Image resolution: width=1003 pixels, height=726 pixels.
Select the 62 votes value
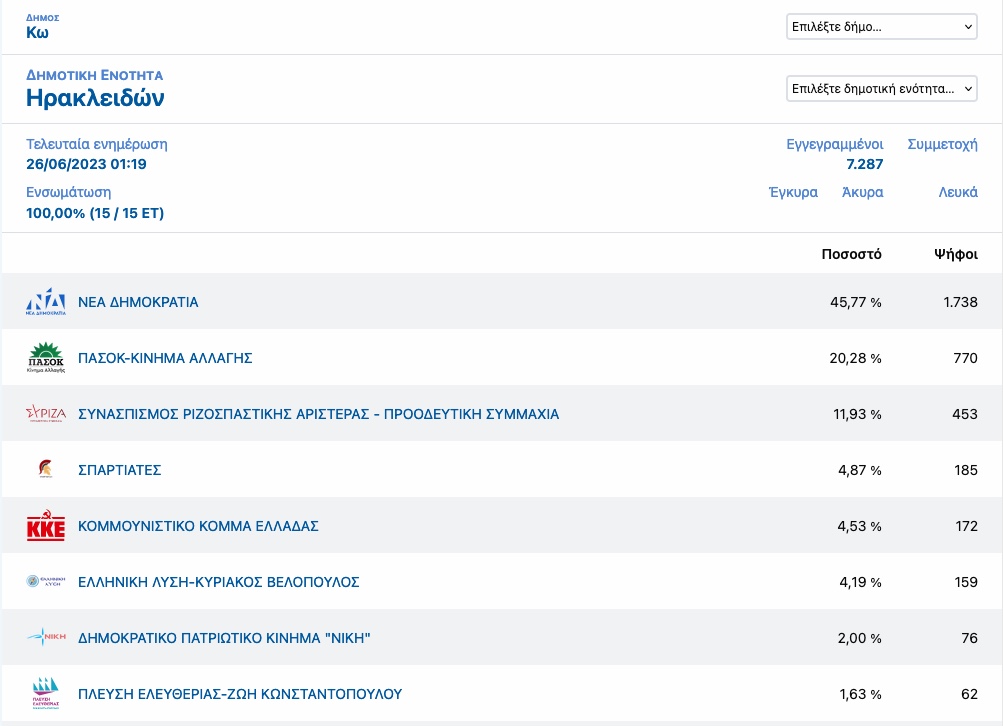[x=970, y=694]
